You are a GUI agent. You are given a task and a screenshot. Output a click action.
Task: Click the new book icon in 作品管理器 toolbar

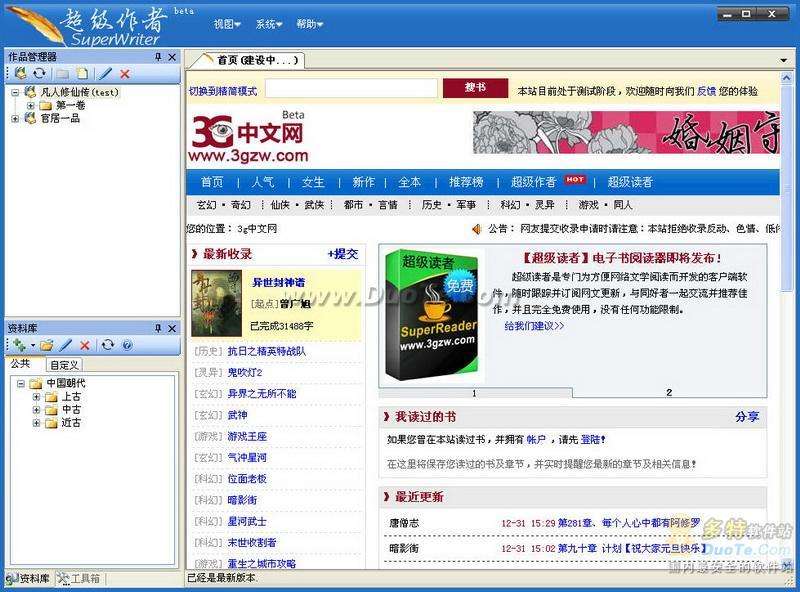pyautogui.click(x=20, y=73)
